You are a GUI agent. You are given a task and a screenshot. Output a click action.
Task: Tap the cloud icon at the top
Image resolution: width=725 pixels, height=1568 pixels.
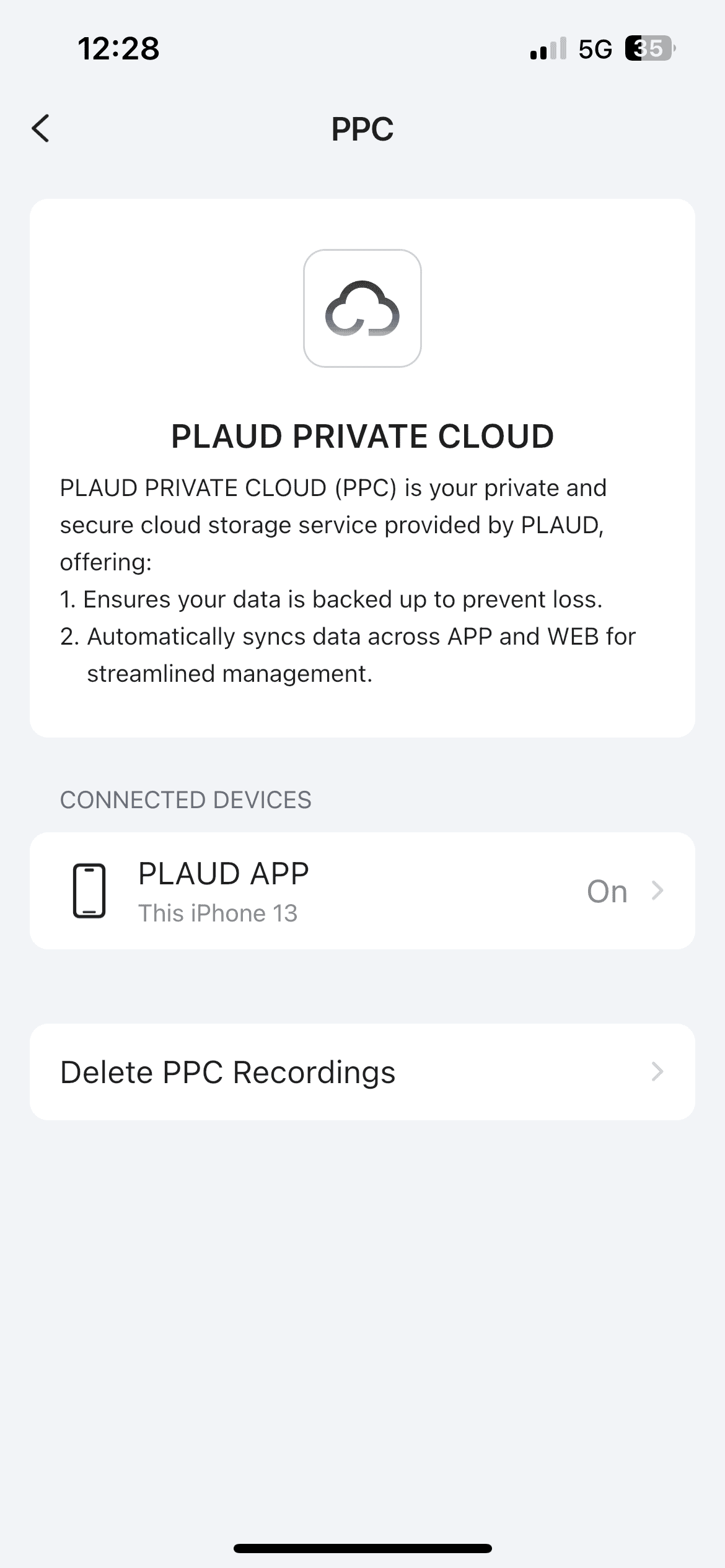point(362,308)
